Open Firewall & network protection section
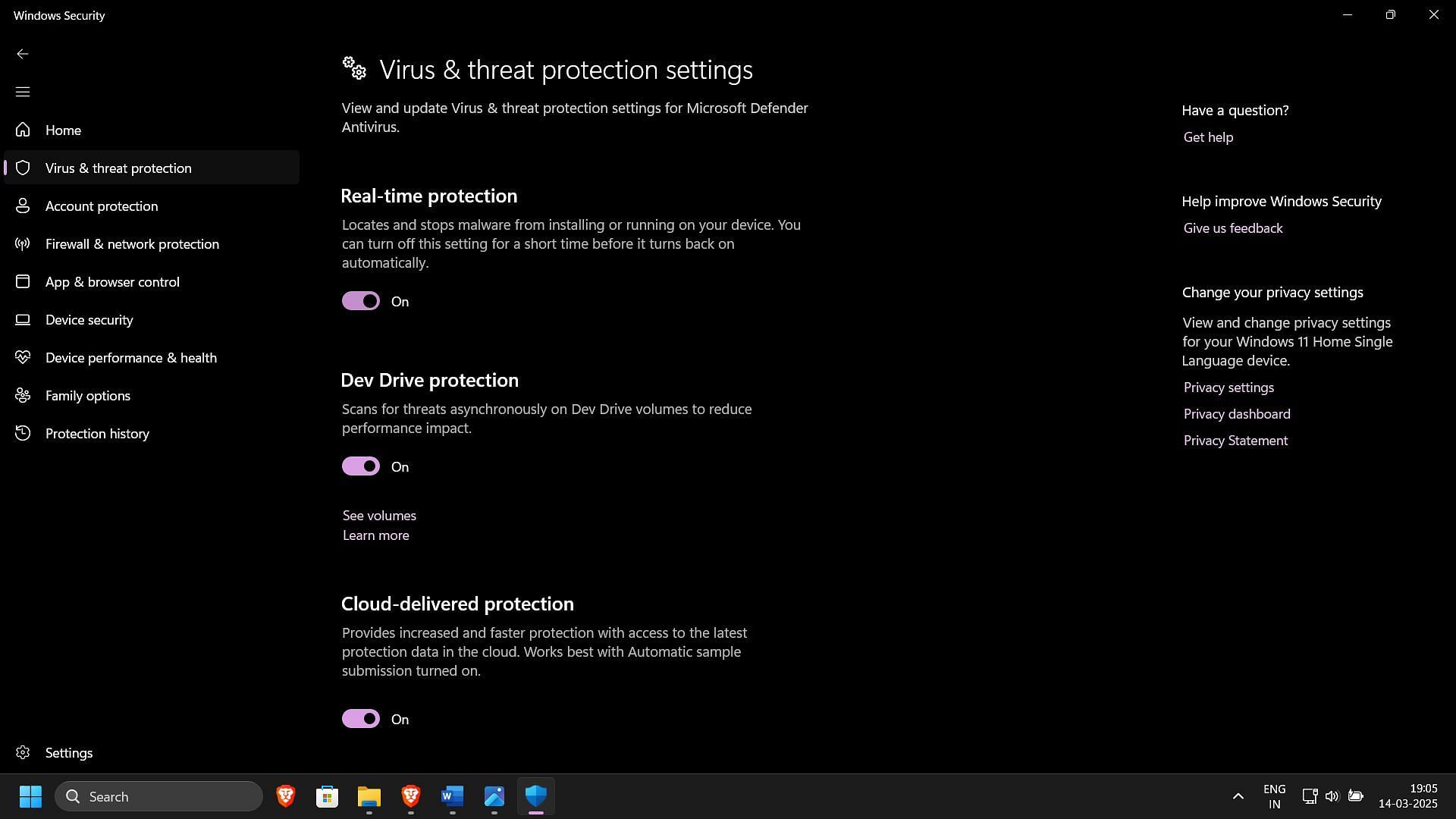This screenshot has height=819, width=1456. click(x=152, y=243)
